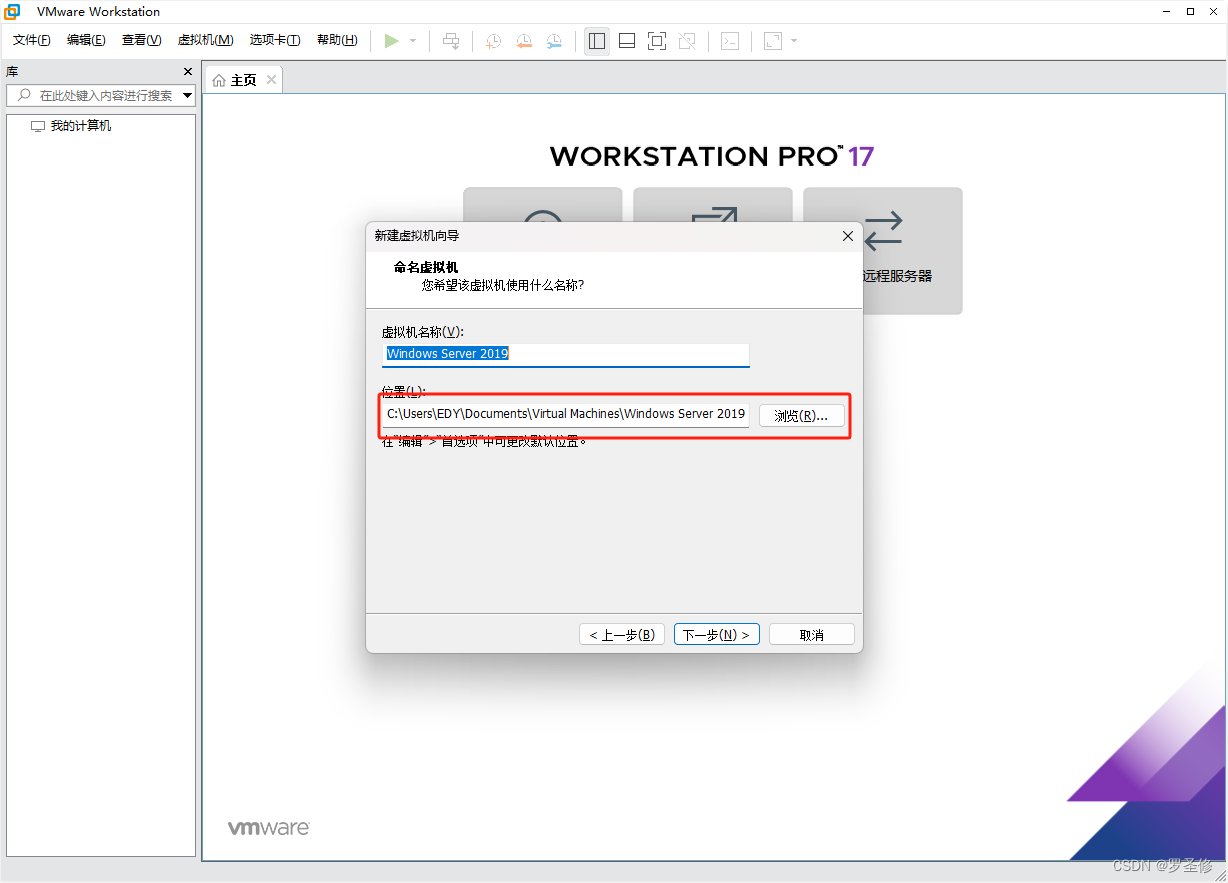Screen dimensions: 1228x883
Task: Click the 远程服务器 card on home page
Action: pos(883,251)
